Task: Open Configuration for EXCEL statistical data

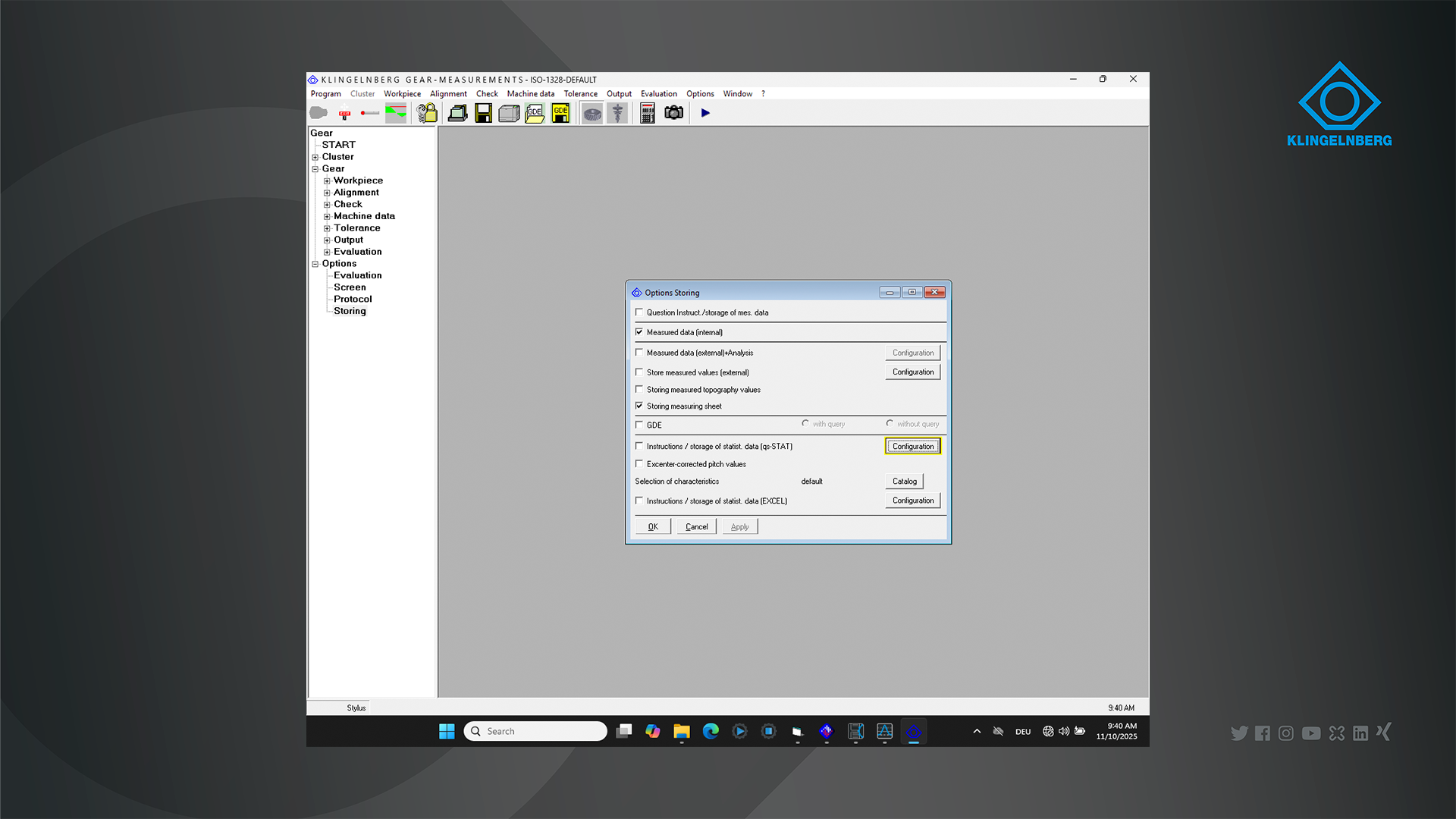Action: pos(913,500)
